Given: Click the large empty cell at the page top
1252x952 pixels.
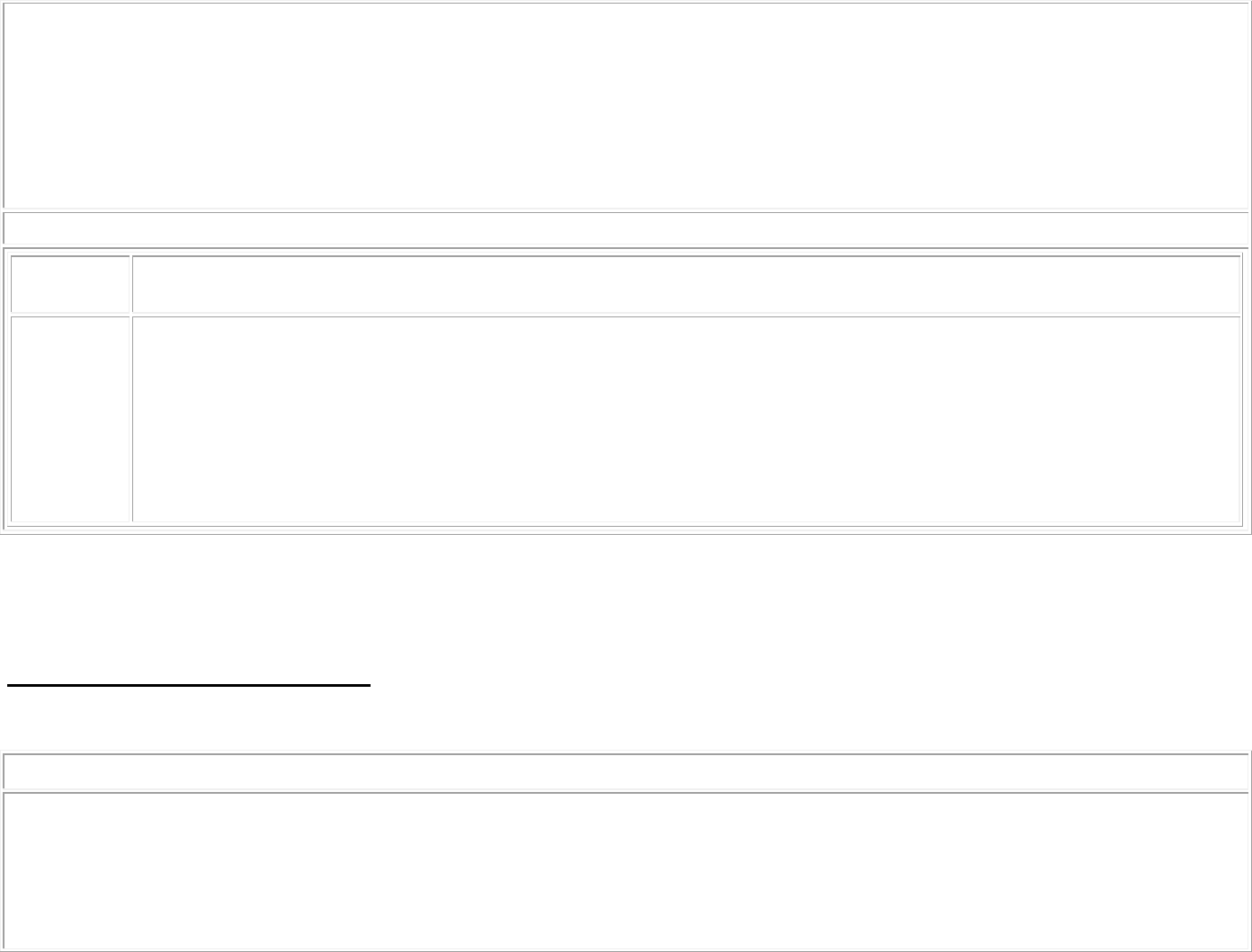Looking at the screenshot, I should click(x=625, y=105).
